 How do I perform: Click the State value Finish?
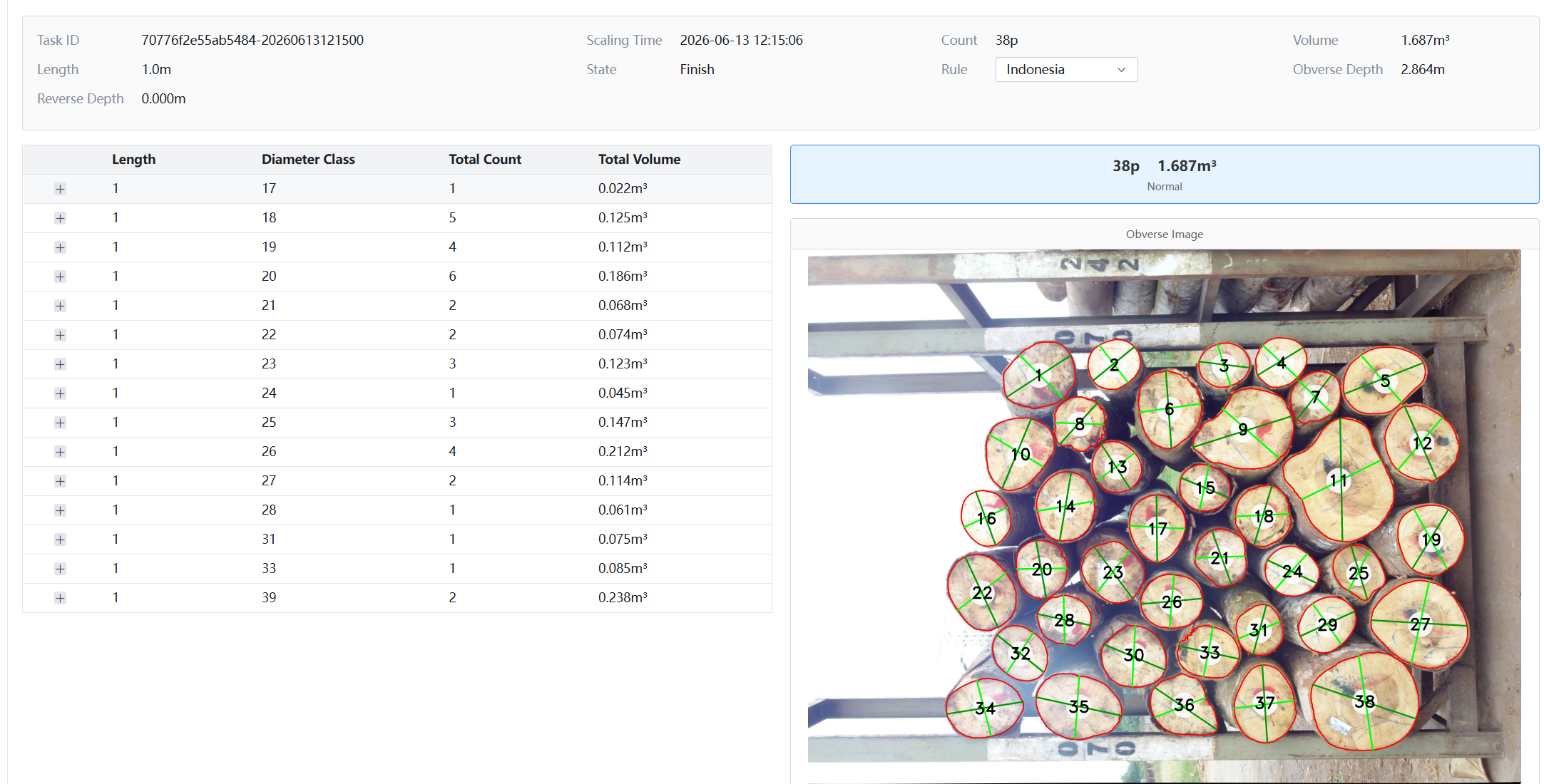[697, 69]
